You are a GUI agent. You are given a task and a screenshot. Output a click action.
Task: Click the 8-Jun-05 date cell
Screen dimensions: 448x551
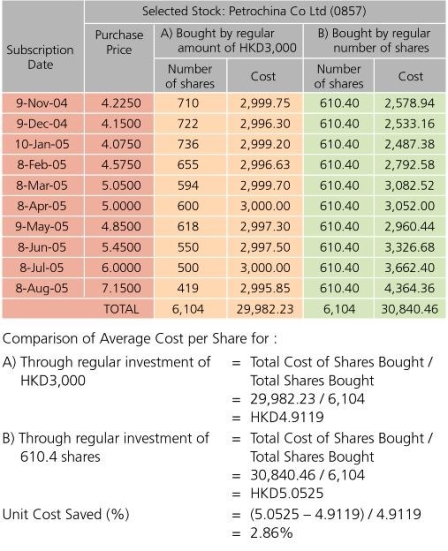tap(42, 247)
